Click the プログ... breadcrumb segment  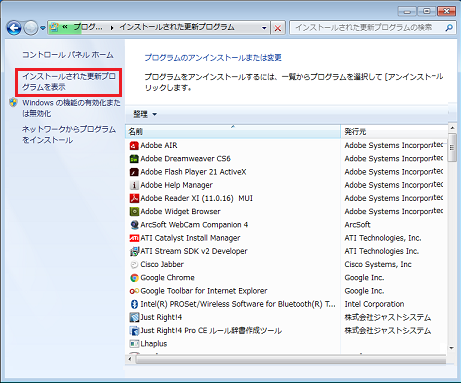(x=88, y=27)
